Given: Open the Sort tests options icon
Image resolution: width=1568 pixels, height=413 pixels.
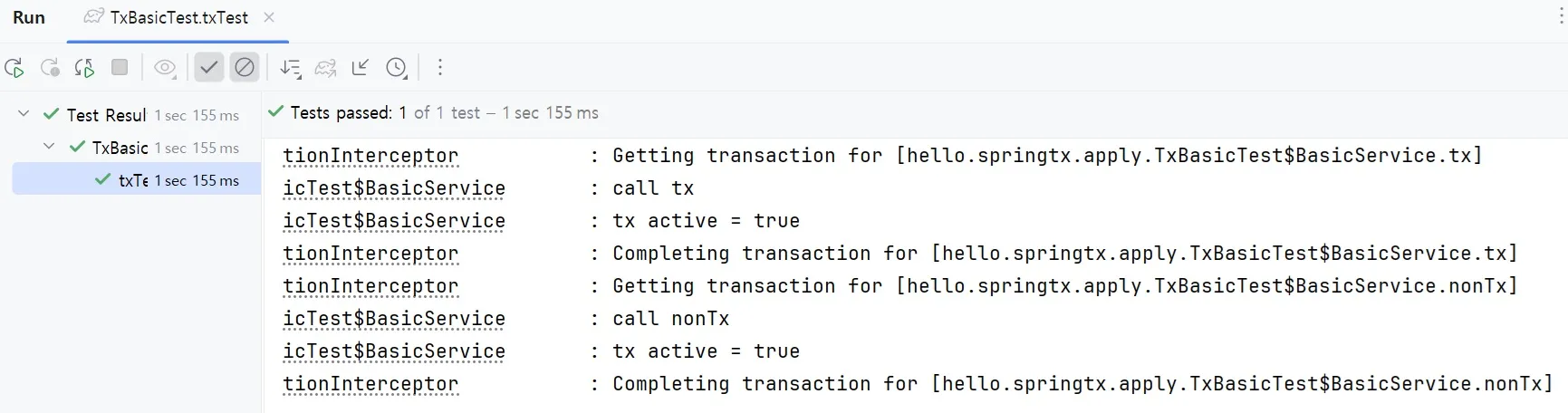Looking at the screenshot, I should 290,68.
